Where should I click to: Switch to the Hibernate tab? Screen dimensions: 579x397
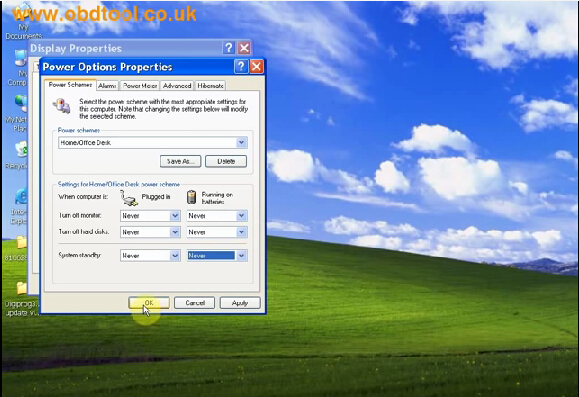click(210, 86)
